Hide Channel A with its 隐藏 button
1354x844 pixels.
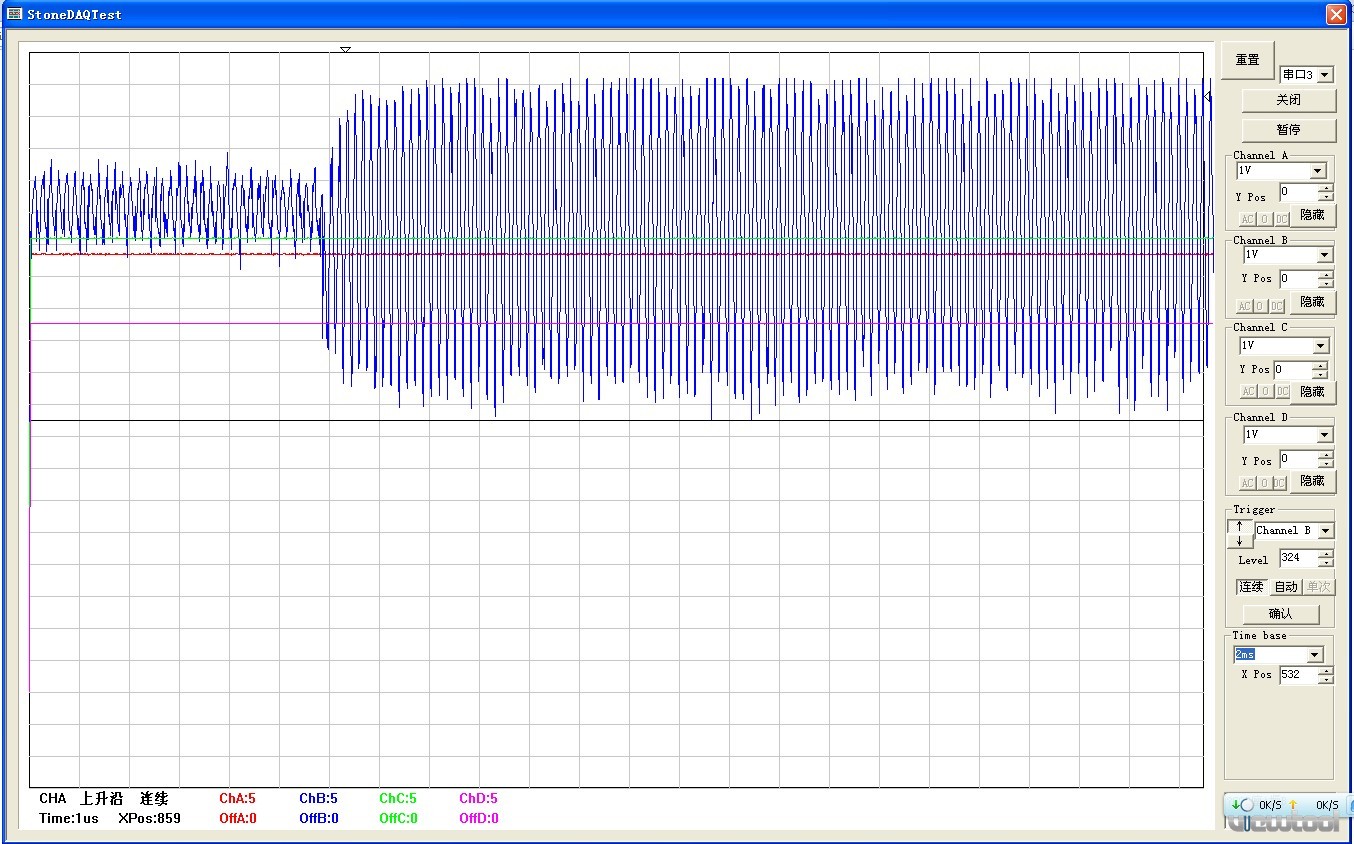coord(1312,215)
